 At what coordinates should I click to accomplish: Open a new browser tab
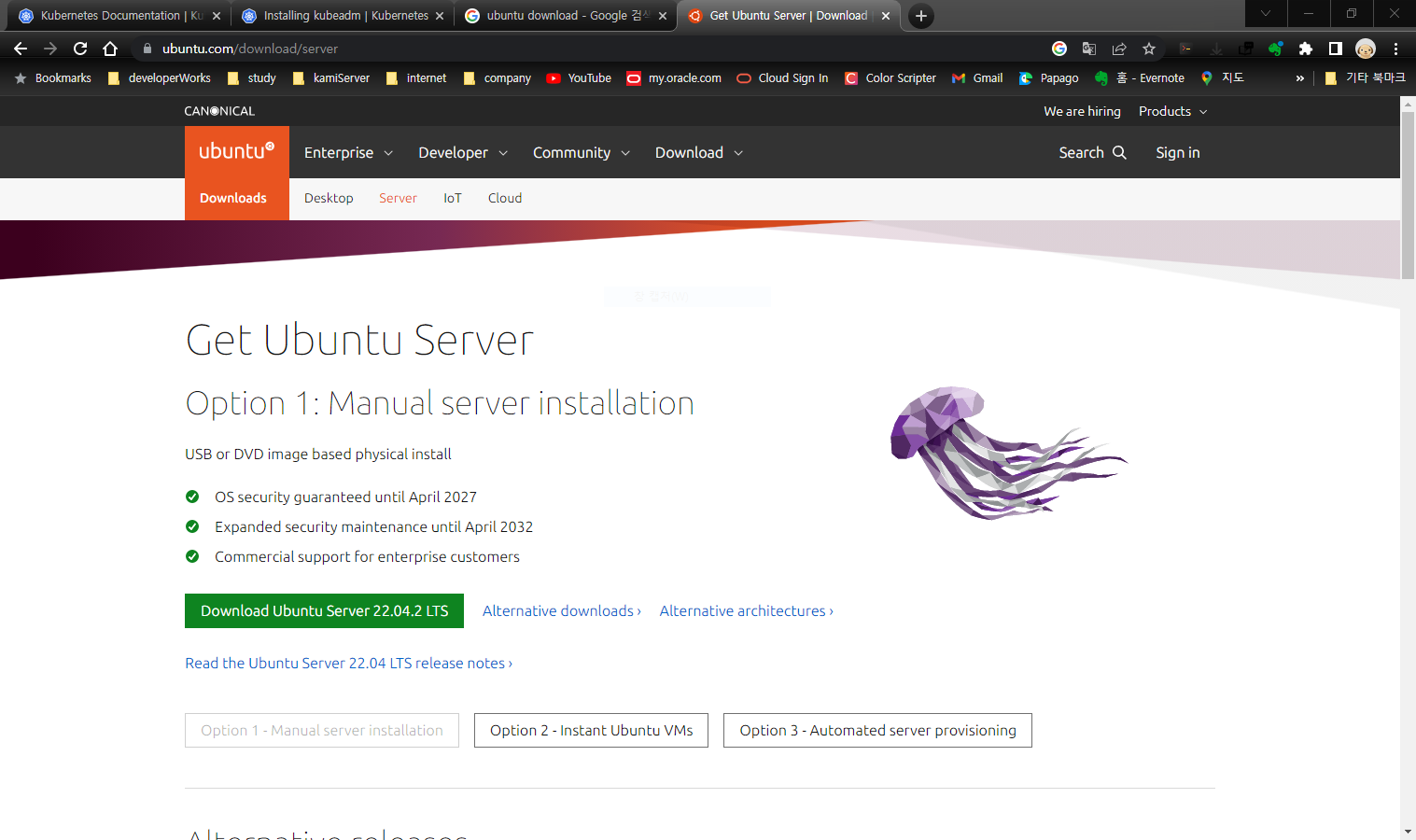[x=921, y=16]
